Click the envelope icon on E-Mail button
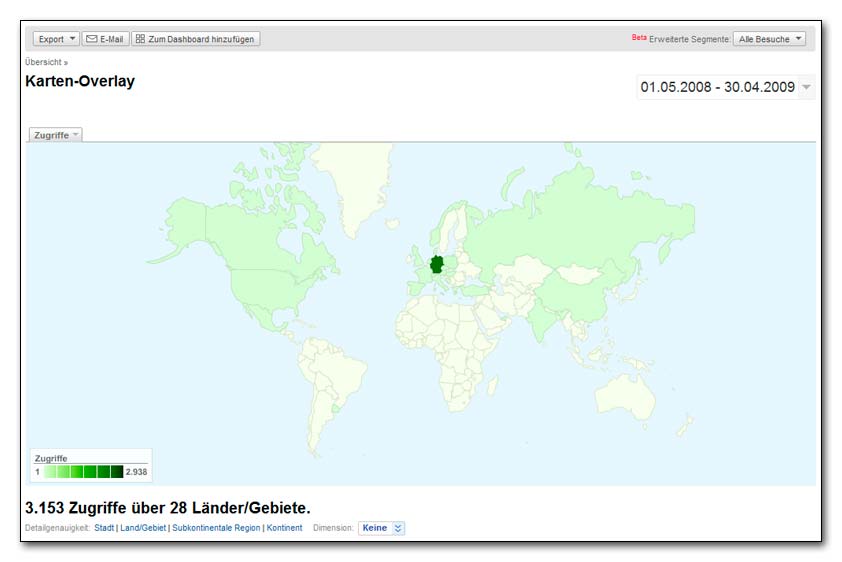Screen dimensions: 842x562 (92, 39)
